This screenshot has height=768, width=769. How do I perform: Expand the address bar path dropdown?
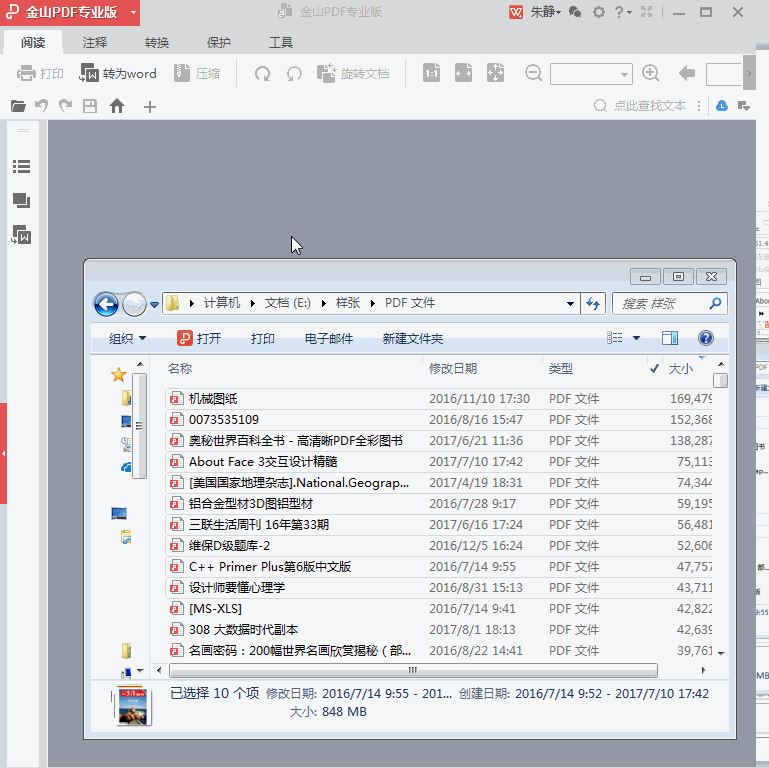pyautogui.click(x=570, y=304)
